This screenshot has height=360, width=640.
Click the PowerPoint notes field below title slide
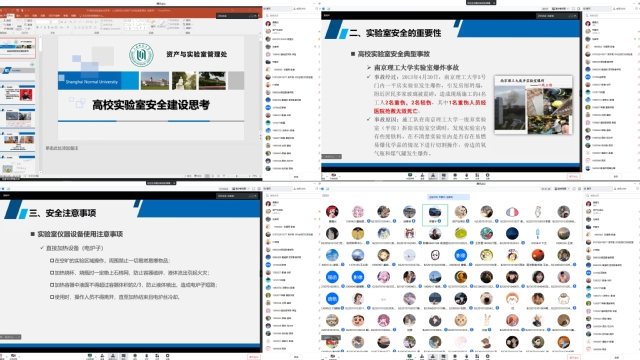pos(151,148)
